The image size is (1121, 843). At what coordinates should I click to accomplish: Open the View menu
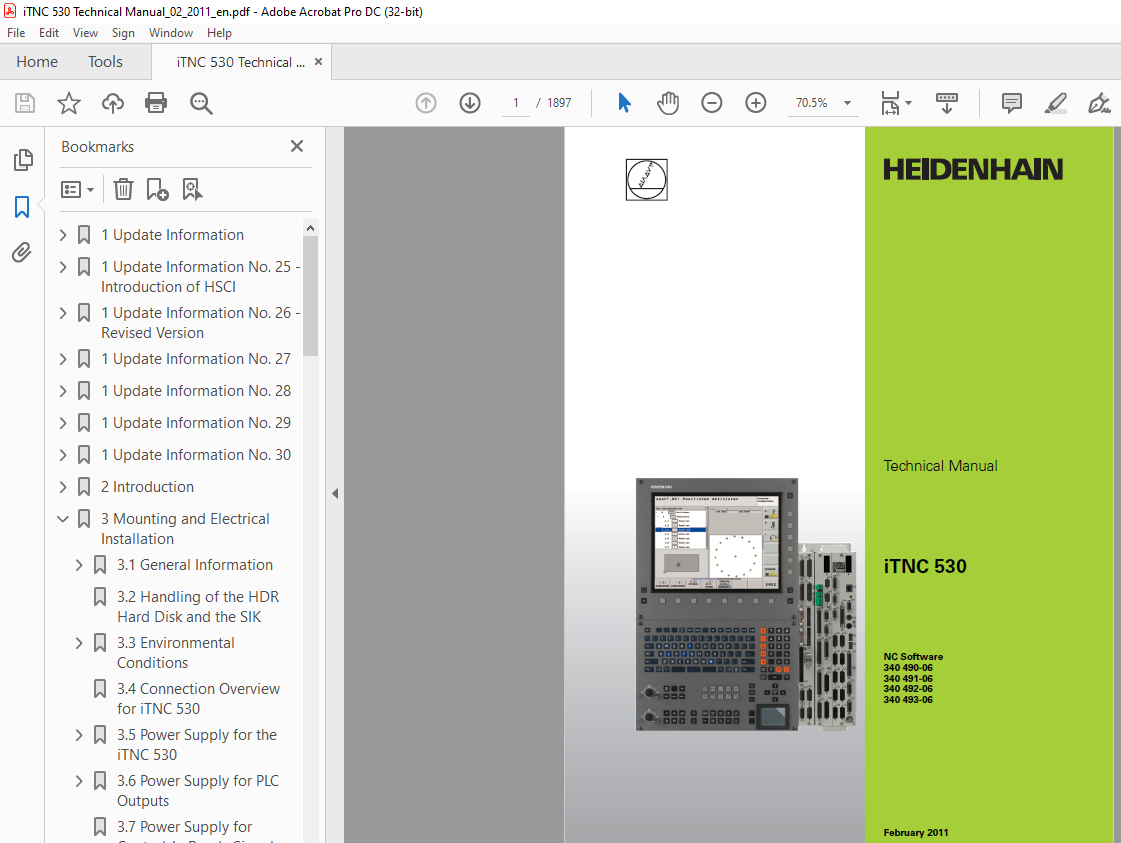[x=85, y=33]
